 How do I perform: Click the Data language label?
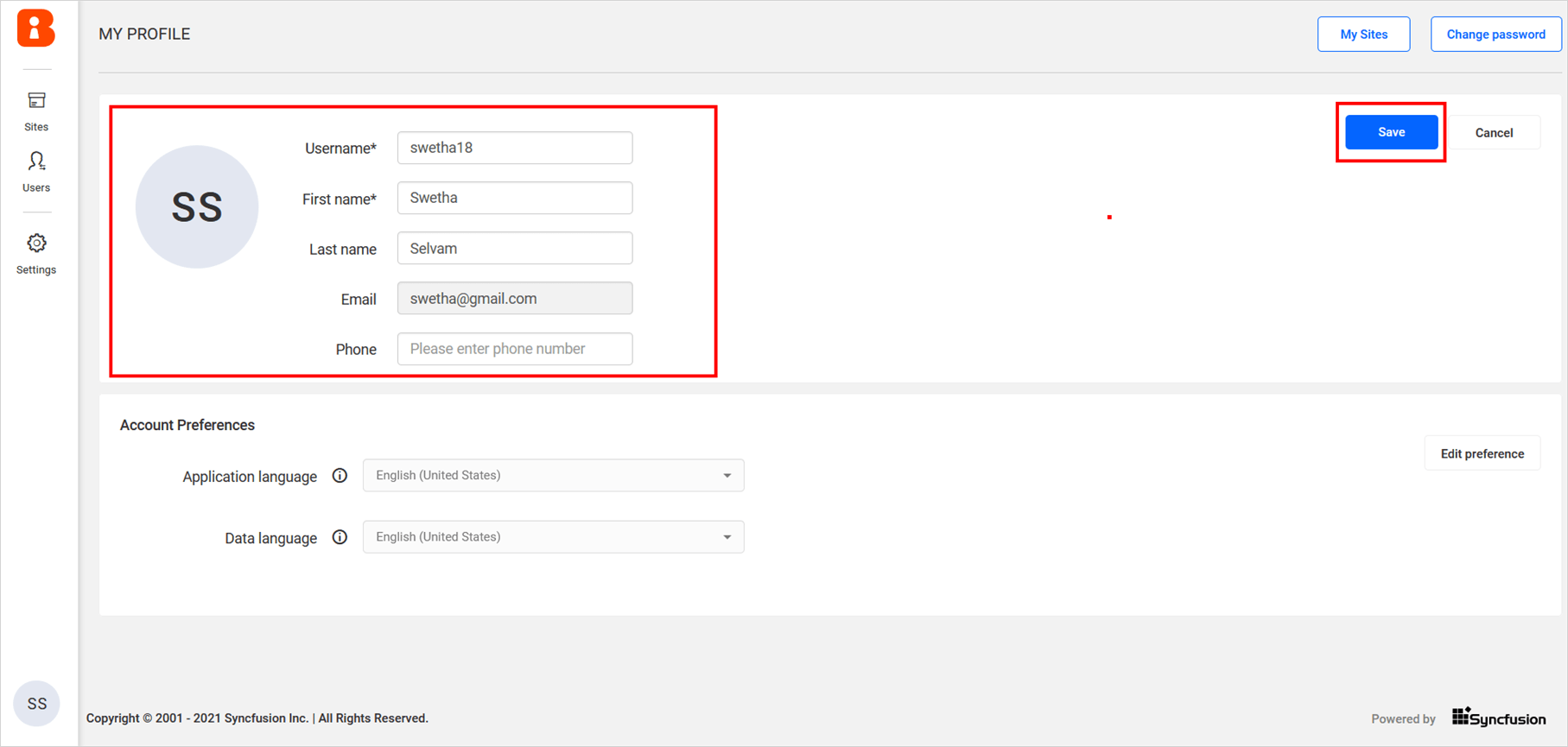tap(270, 538)
